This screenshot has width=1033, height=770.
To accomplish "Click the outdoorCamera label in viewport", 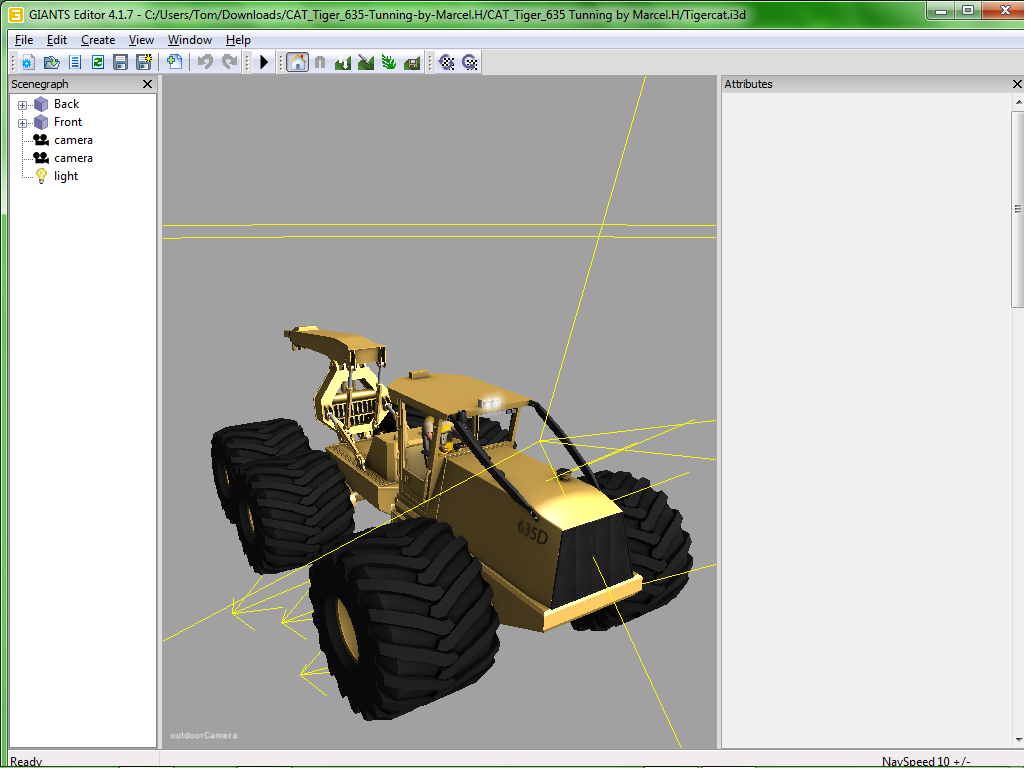I will (204, 738).
